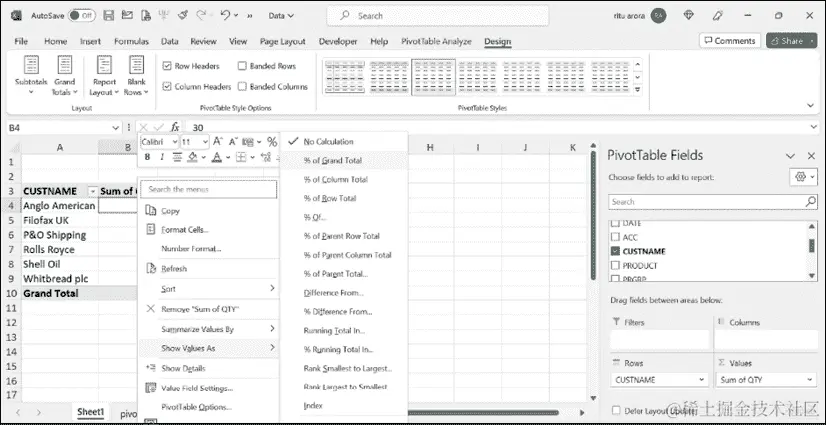Open the CUSTNAME dropdown in the Rows area
The image size is (826, 425).
(x=702, y=380)
